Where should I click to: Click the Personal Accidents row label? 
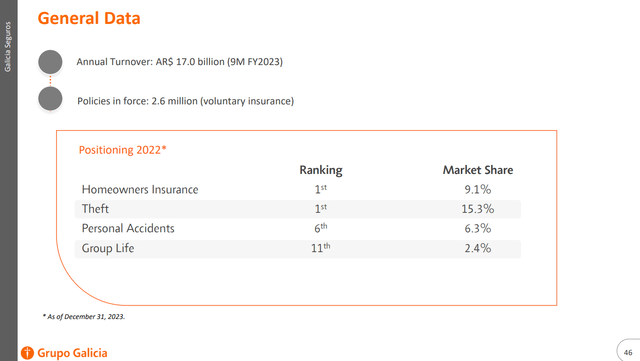pos(128,228)
